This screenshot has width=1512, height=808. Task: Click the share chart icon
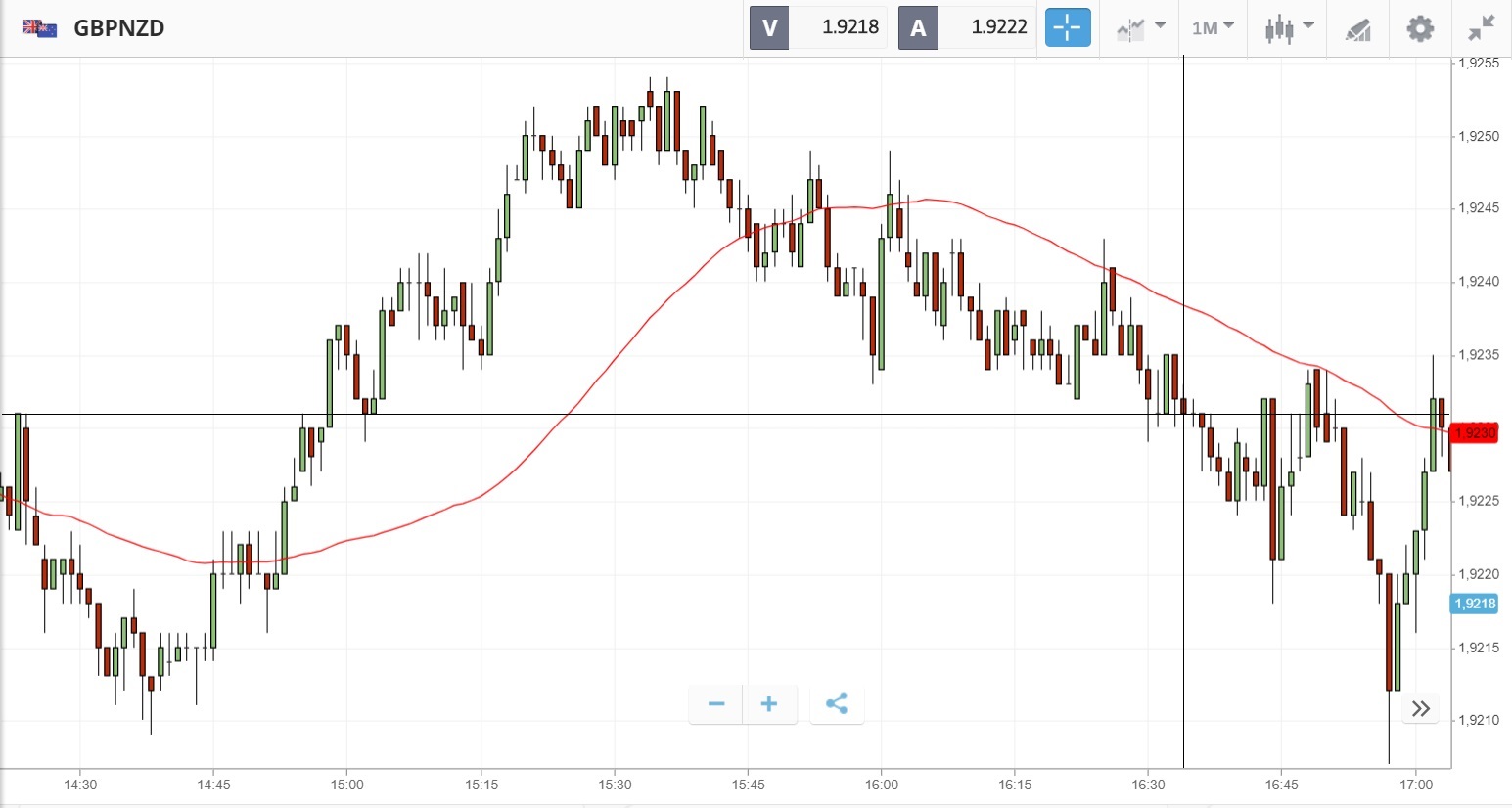coord(837,704)
